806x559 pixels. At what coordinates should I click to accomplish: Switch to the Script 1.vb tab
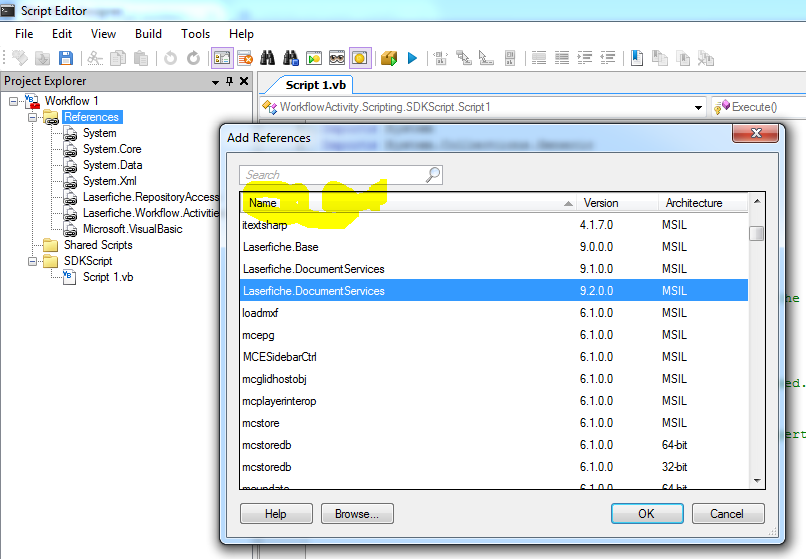316,85
